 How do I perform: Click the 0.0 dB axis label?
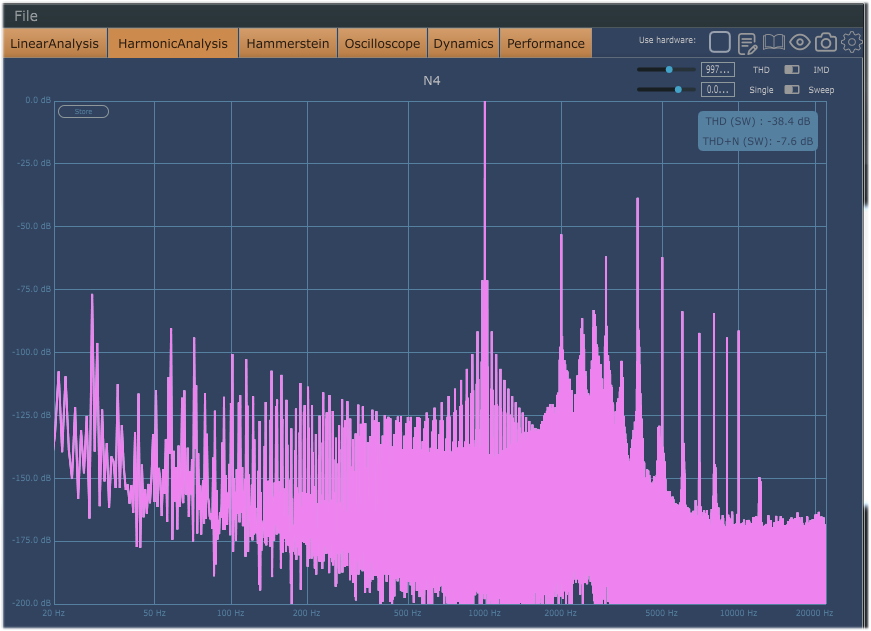point(38,100)
